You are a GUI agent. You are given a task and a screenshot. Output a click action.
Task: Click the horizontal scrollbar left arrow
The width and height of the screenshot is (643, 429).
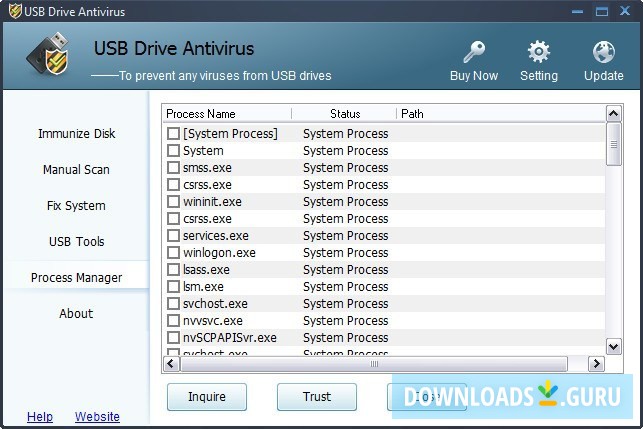point(171,364)
